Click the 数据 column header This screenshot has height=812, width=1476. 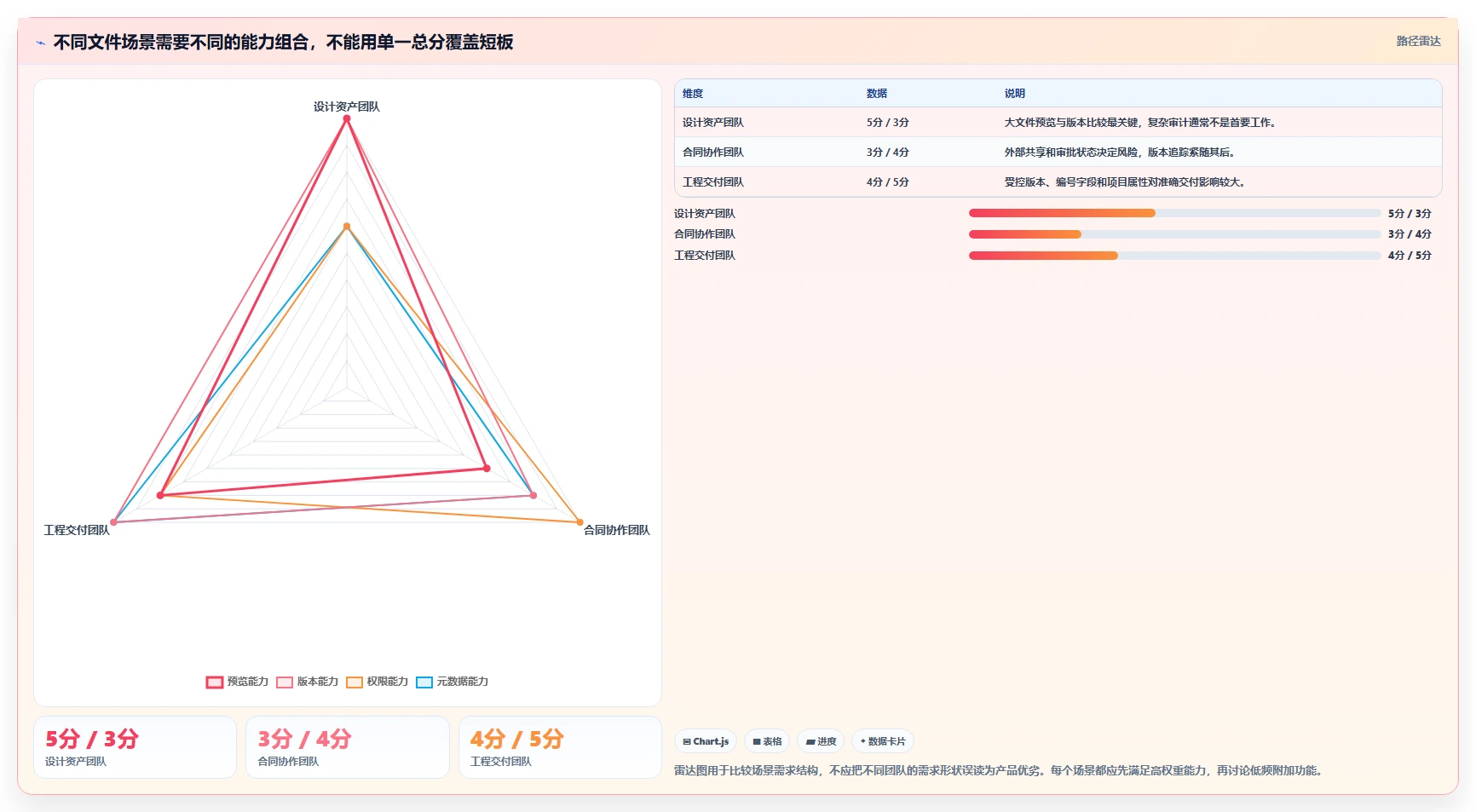[877, 94]
